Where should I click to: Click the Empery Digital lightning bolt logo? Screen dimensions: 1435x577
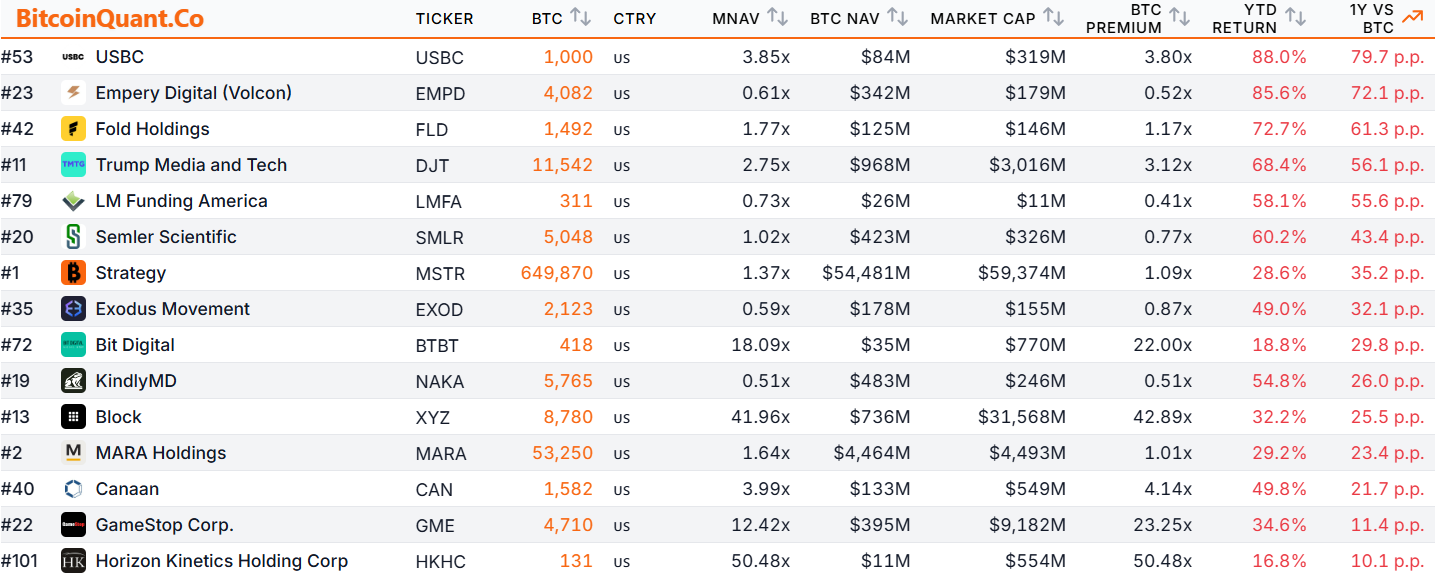(72, 92)
